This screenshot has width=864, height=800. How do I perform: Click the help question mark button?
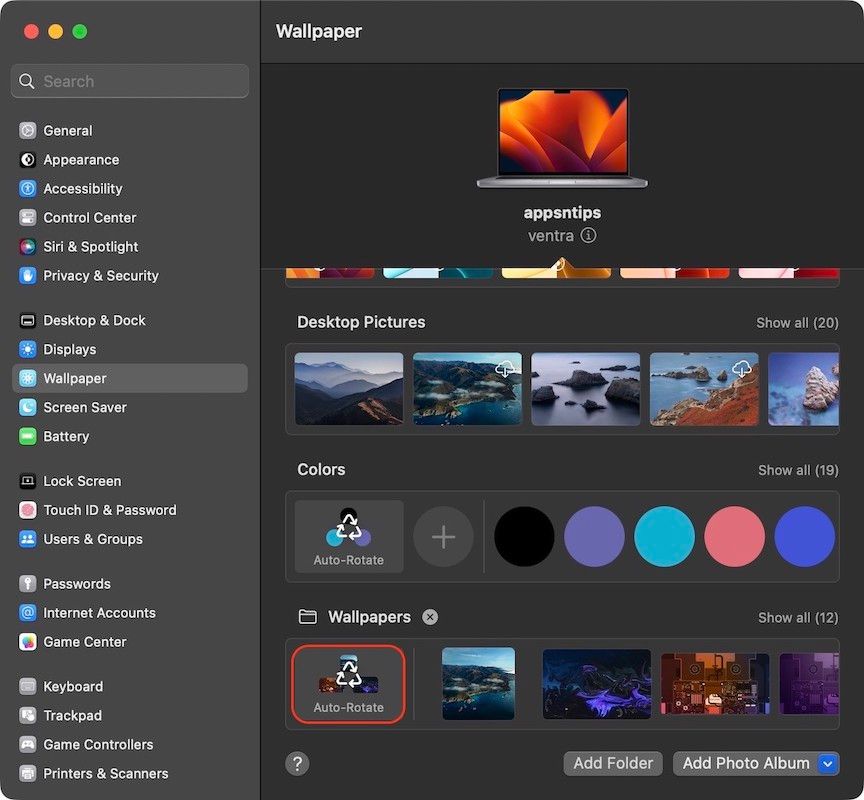tap(297, 764)
